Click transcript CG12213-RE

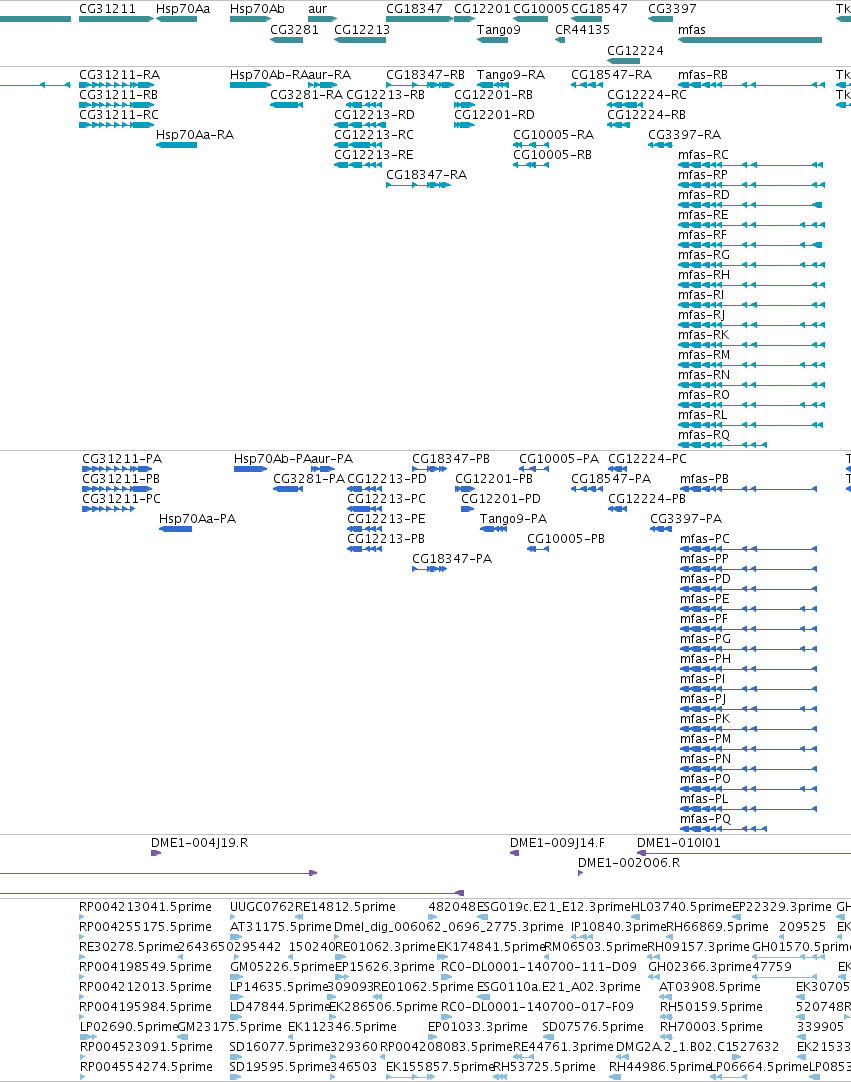[360, 165]
